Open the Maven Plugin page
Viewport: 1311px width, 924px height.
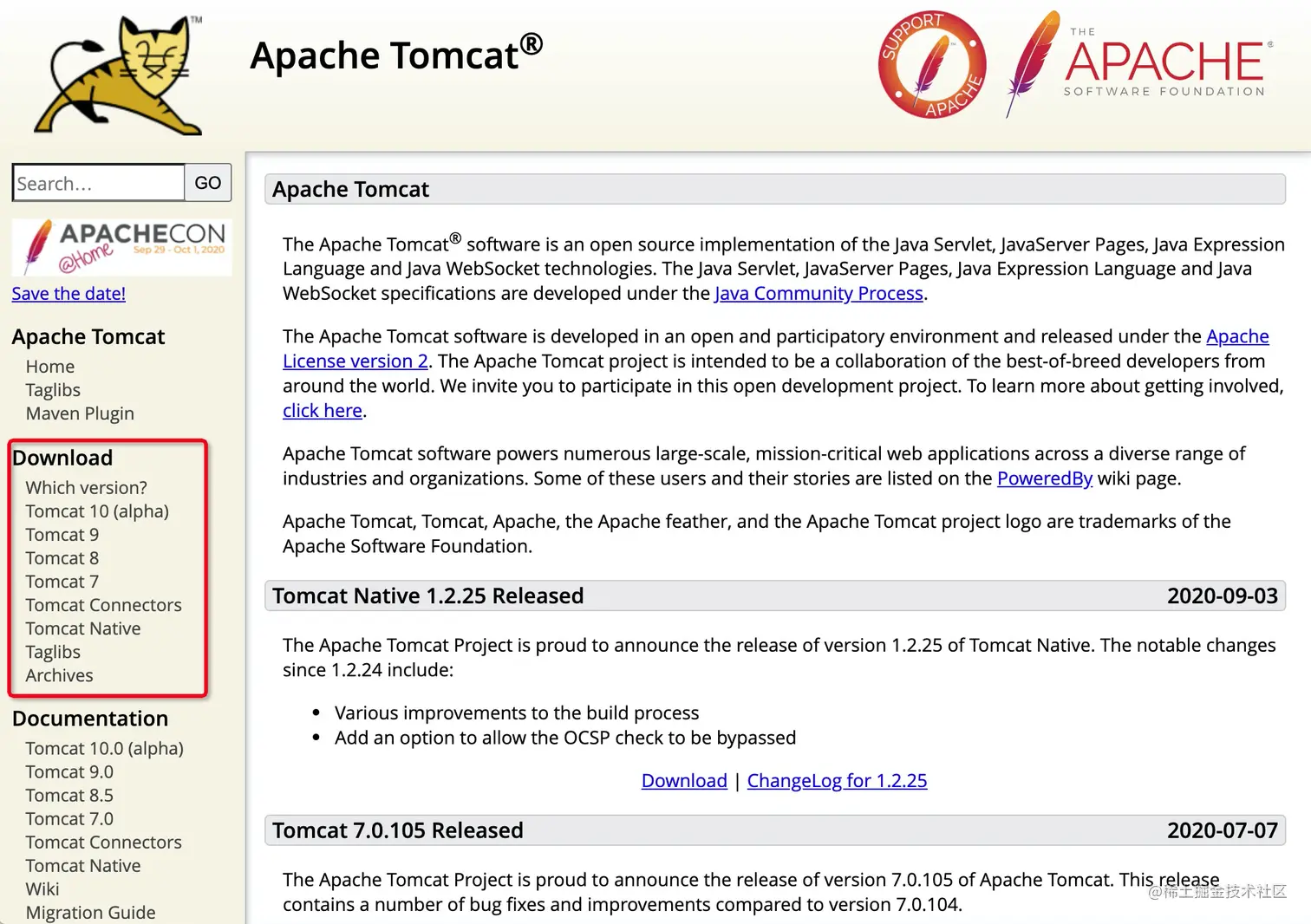pos(80,413)
